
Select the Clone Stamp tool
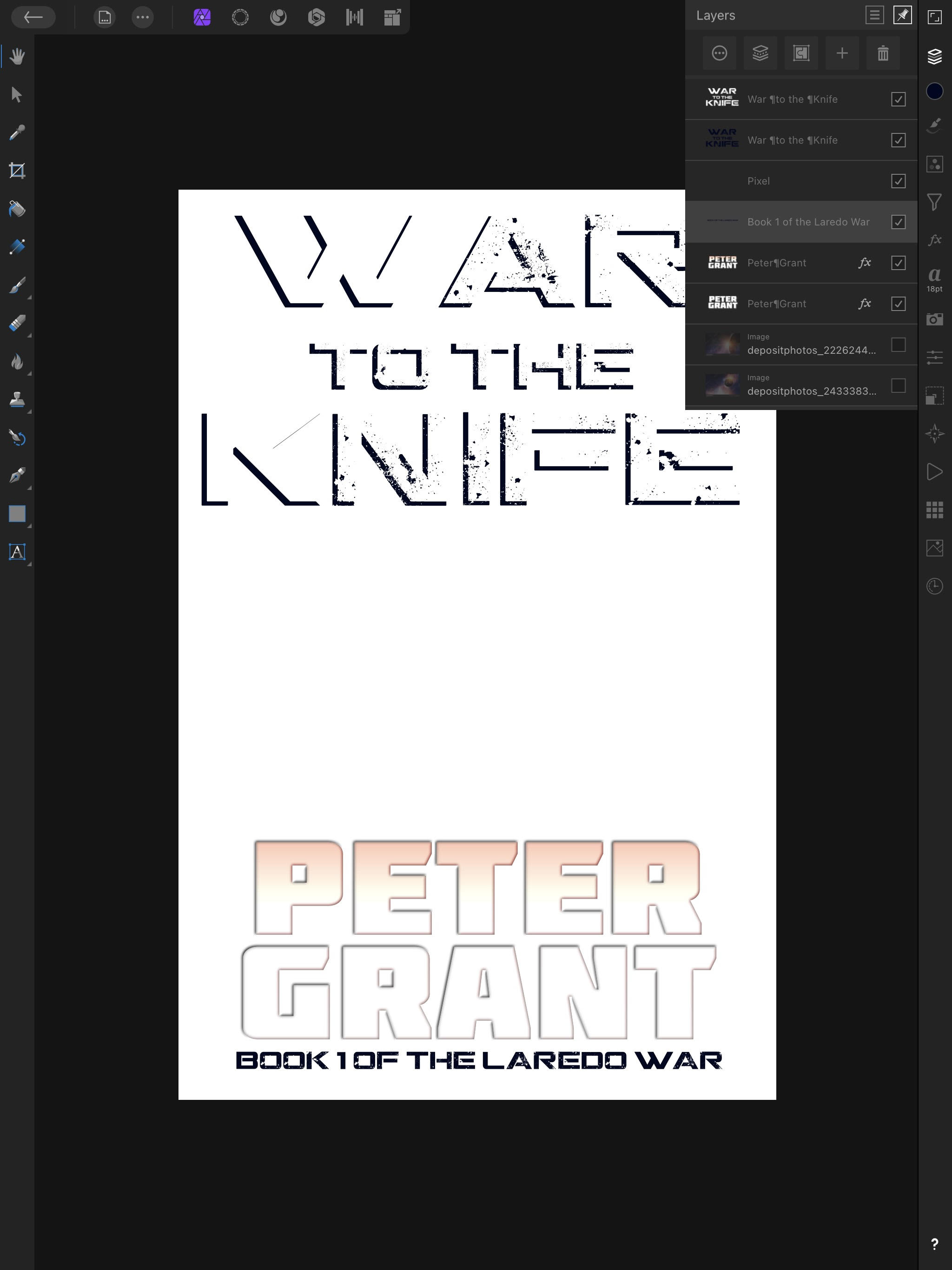pyautogui.click(x=17, y=400)
